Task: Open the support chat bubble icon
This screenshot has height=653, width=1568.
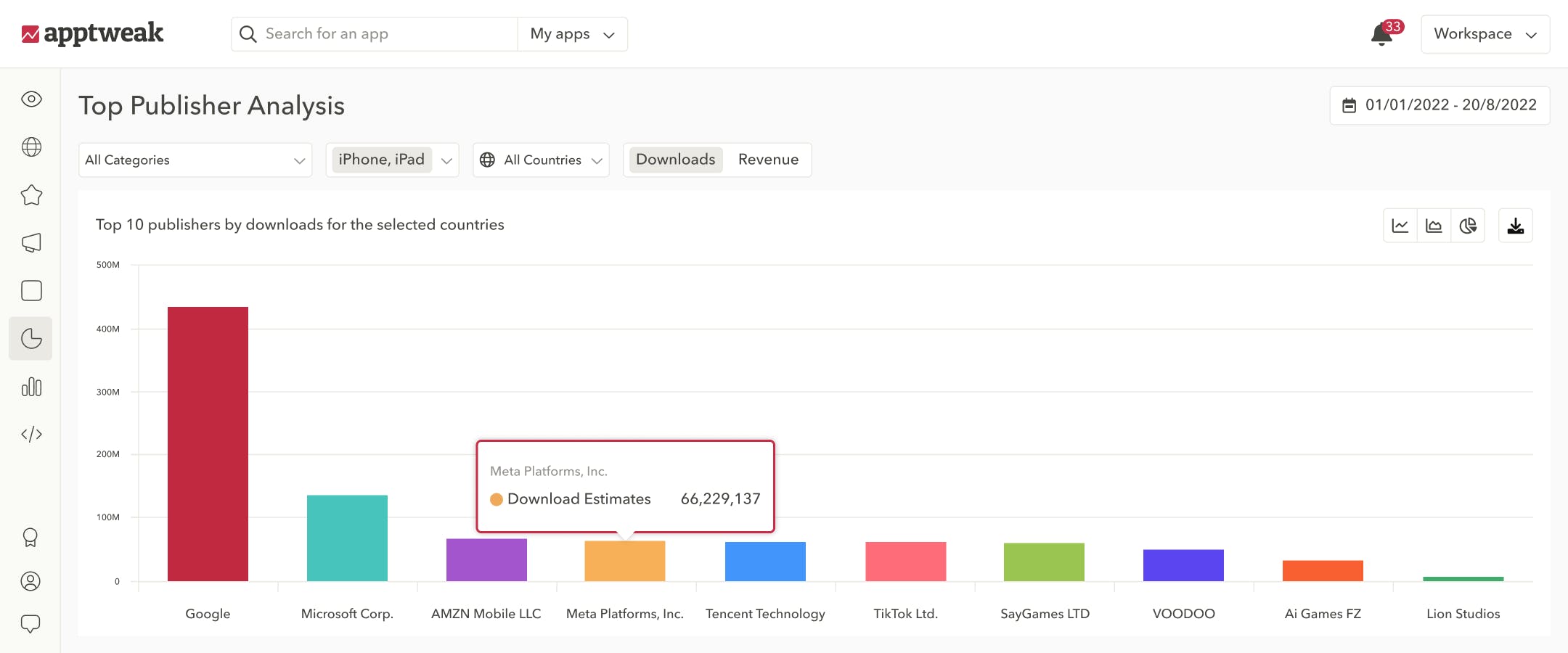Action: click(30, 623)
